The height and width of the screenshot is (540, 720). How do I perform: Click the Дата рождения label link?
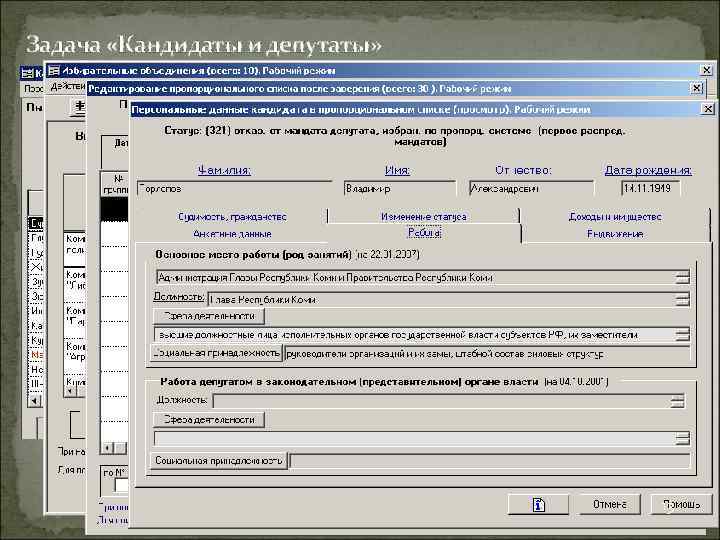pos(648,170)
